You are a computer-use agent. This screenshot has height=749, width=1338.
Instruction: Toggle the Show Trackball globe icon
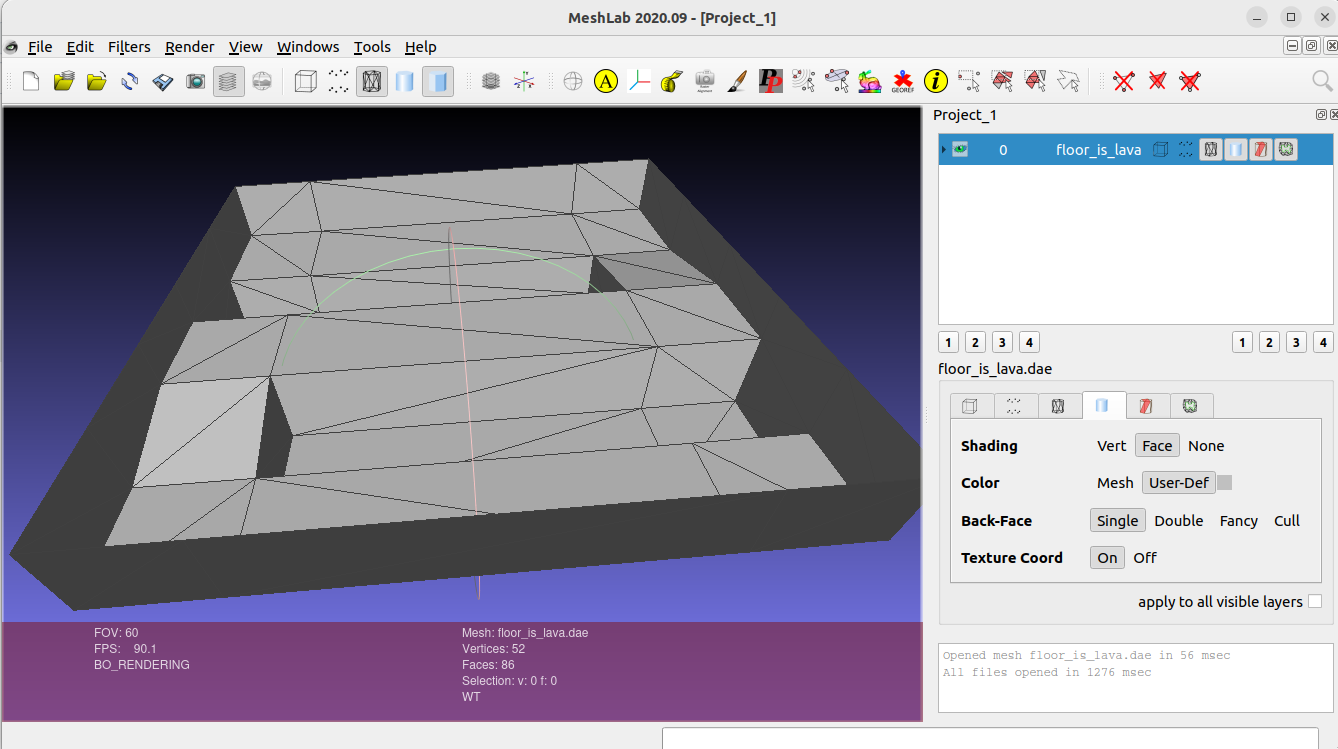[573, 81]
